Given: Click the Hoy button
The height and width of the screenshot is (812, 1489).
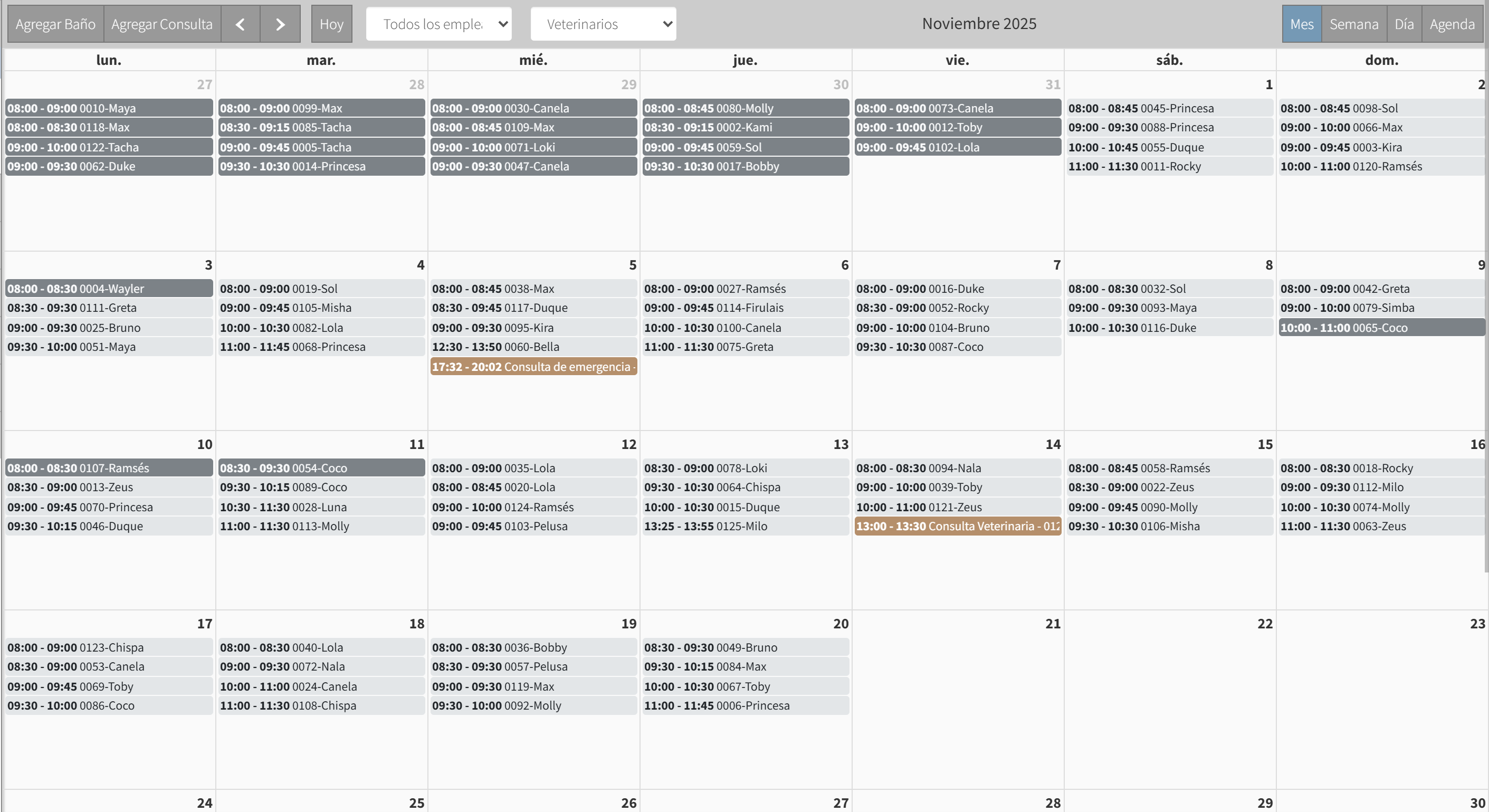Looking at the screenshot, I should 331,24.
